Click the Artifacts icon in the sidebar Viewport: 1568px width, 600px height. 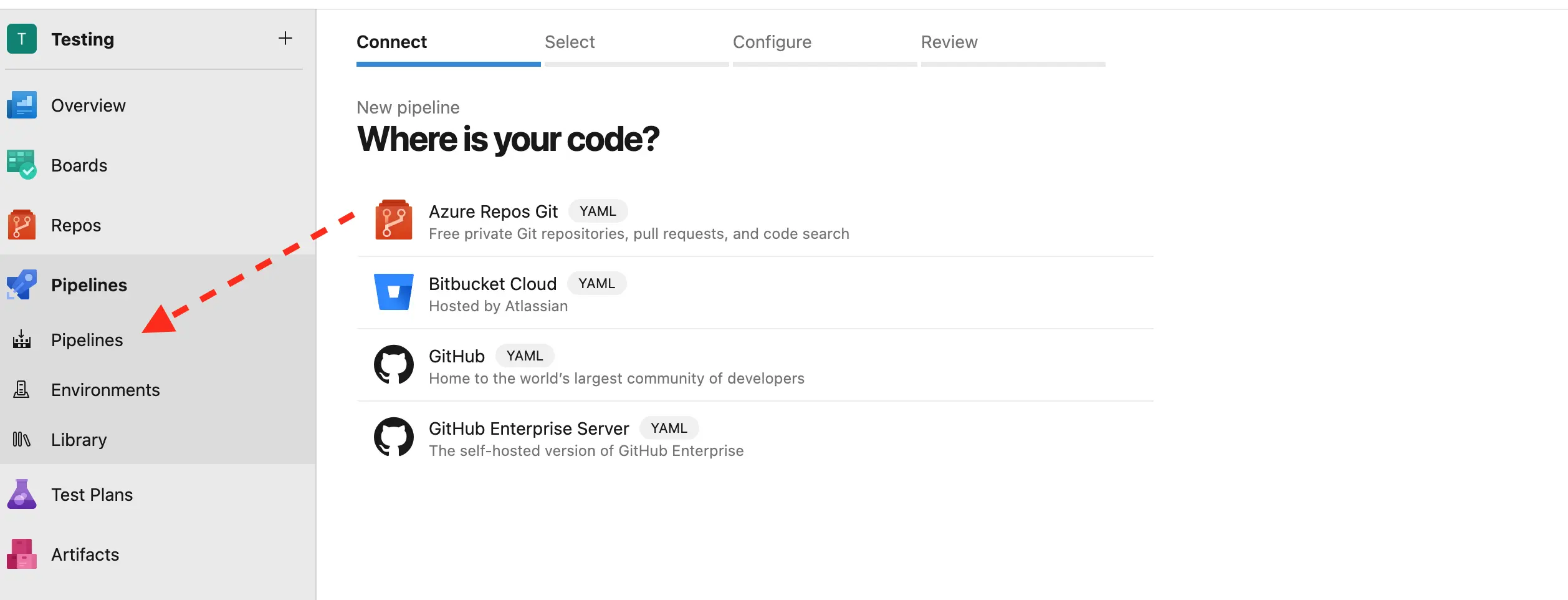[x=22, y=554]
